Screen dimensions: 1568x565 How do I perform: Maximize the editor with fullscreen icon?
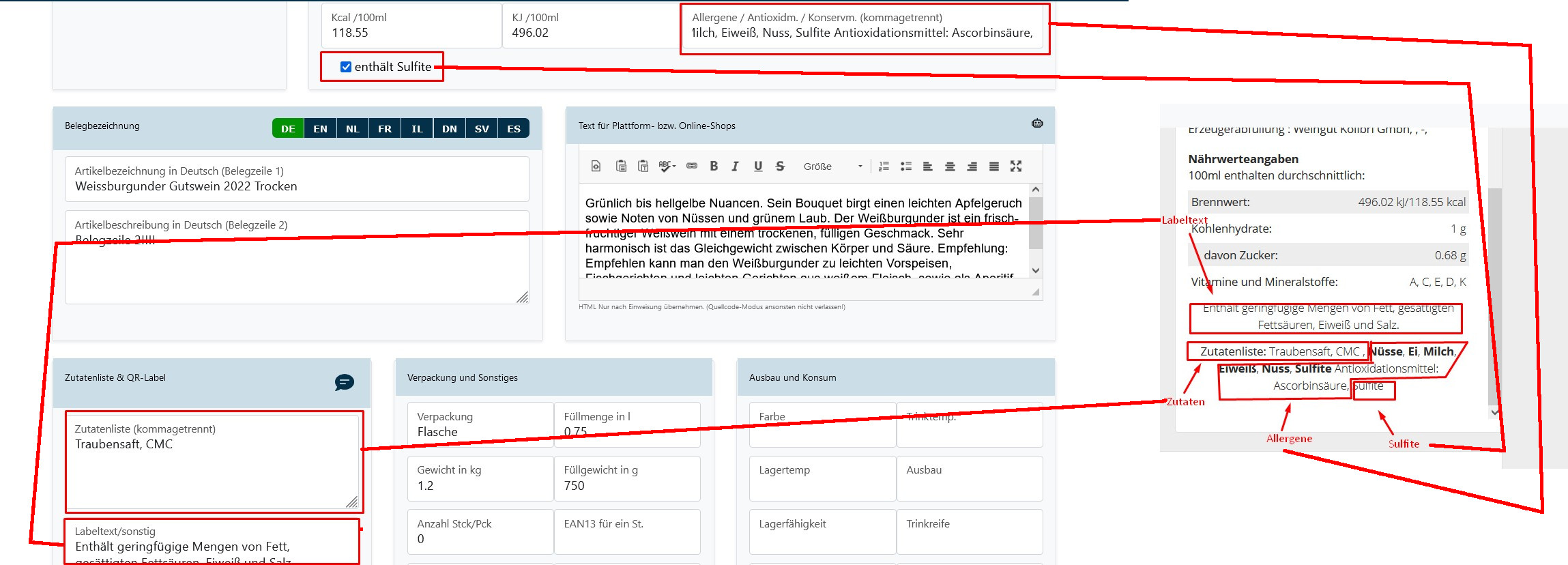(x=1015, y=166)
